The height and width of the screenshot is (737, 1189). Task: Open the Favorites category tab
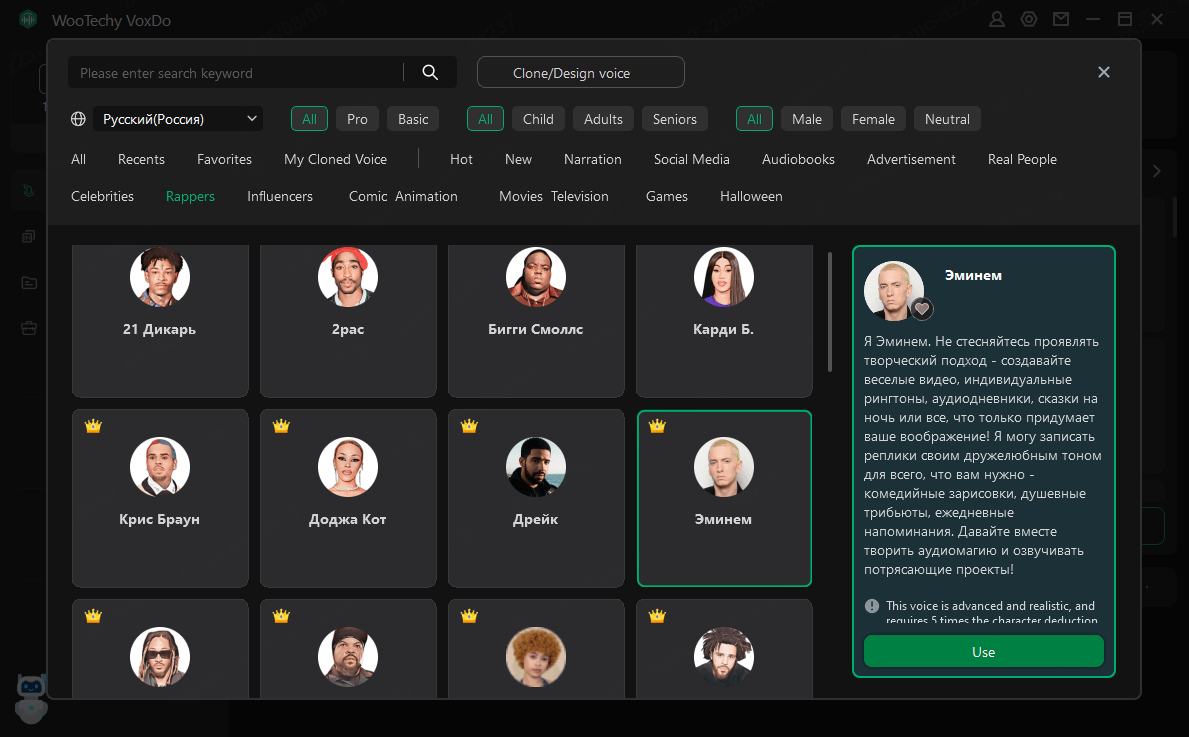(224, 159)
